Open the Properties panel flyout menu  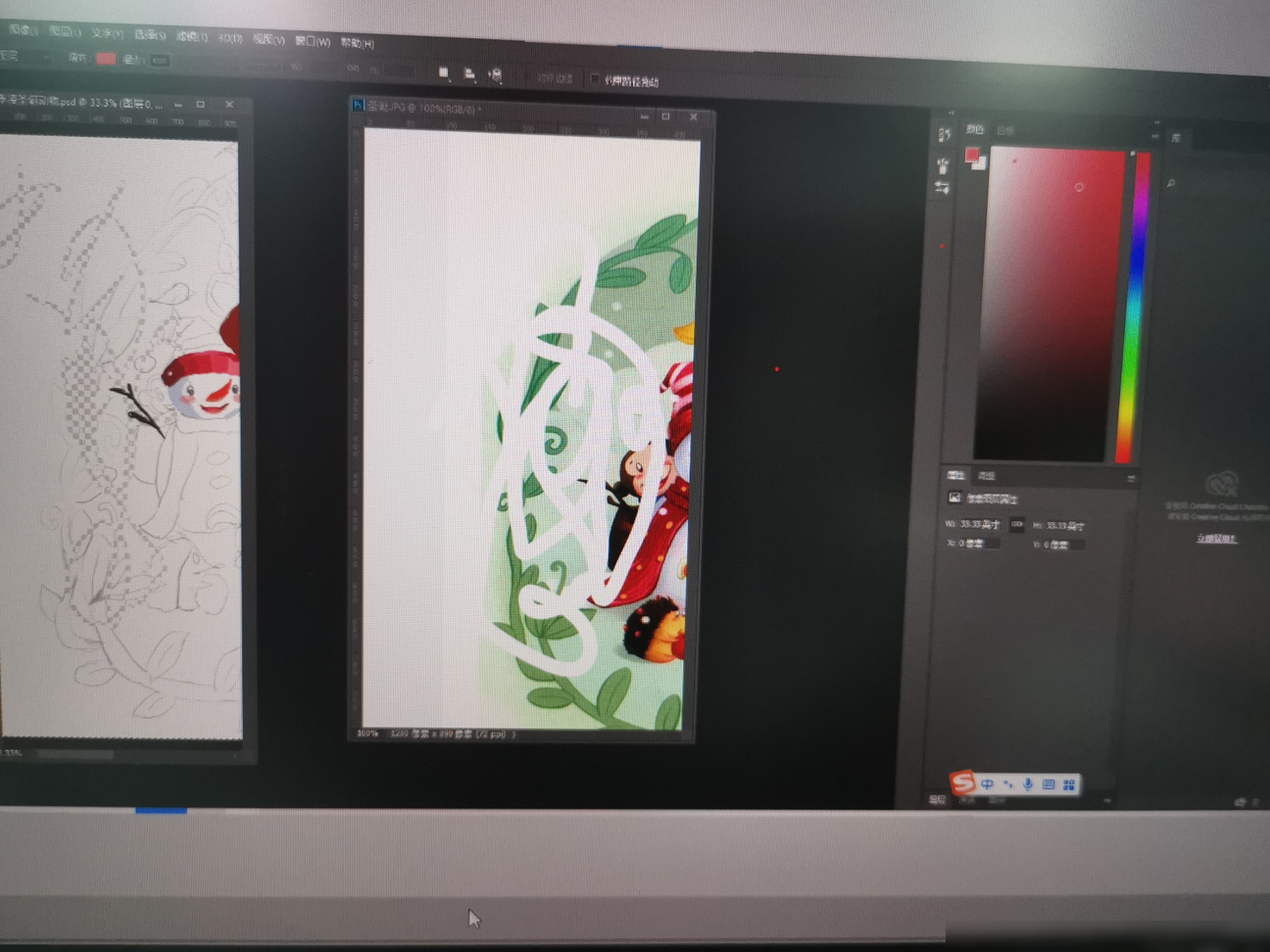[x=1131, y=478]
